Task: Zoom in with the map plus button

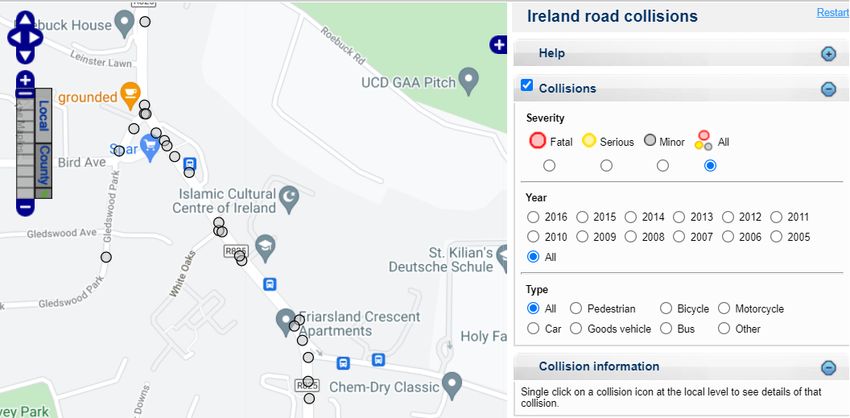Action: [25, 80]
